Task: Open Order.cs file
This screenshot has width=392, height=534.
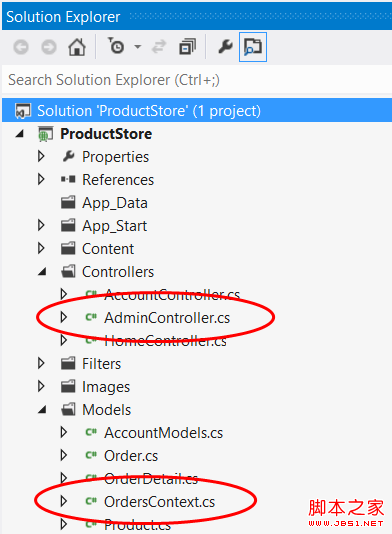Action: (x=131, y=456)
